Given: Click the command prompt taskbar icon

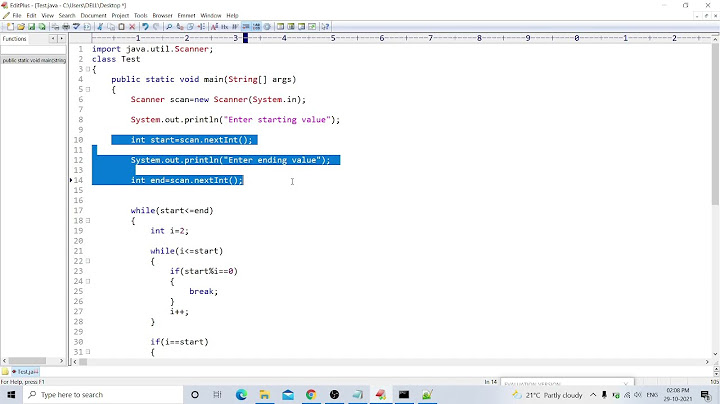Looking at the screenshot, I should (x=404, y=395).
